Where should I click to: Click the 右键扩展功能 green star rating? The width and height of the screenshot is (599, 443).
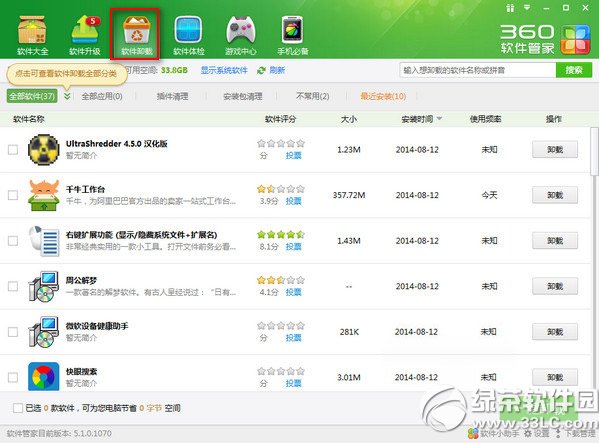point(281,234)
